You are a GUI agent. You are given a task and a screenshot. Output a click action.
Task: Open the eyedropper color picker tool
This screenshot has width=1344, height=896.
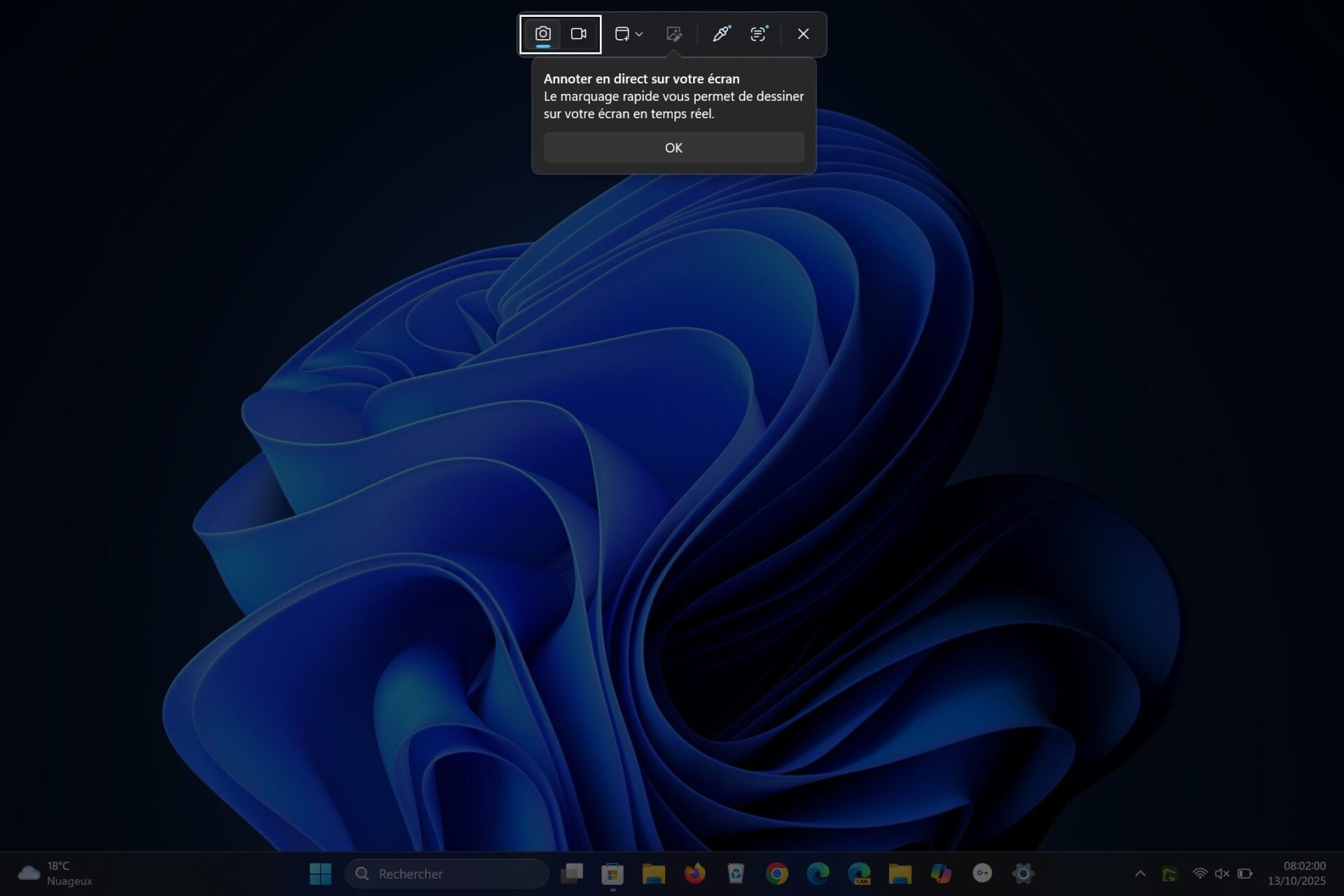(720, 34)
